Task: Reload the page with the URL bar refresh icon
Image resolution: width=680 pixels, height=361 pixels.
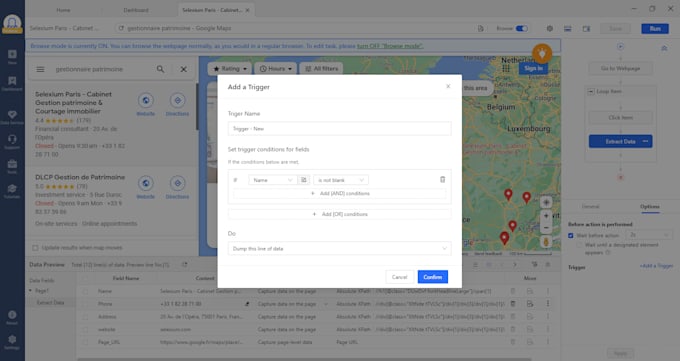Action: 121,28
